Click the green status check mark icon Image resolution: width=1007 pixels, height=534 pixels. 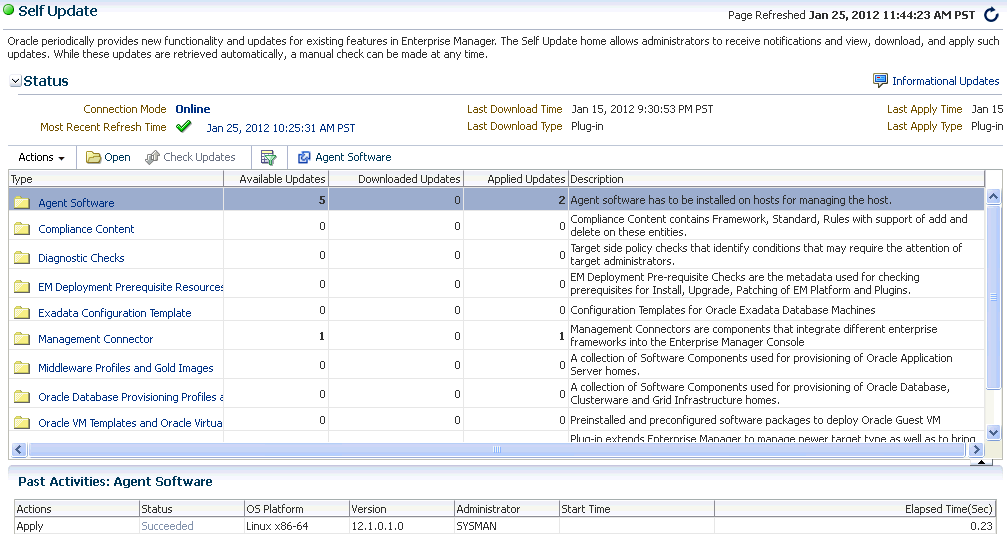183,127
